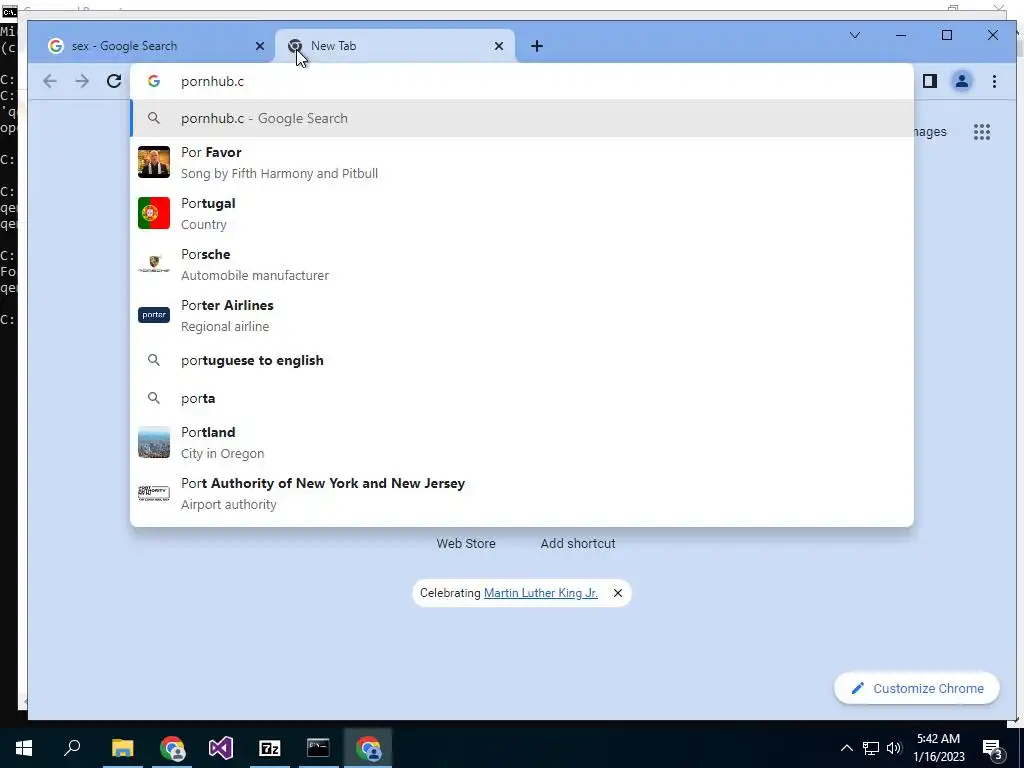Close the New Tab tab
The height and width of the screenshot is (768, 1024).
tap(499, 46)
